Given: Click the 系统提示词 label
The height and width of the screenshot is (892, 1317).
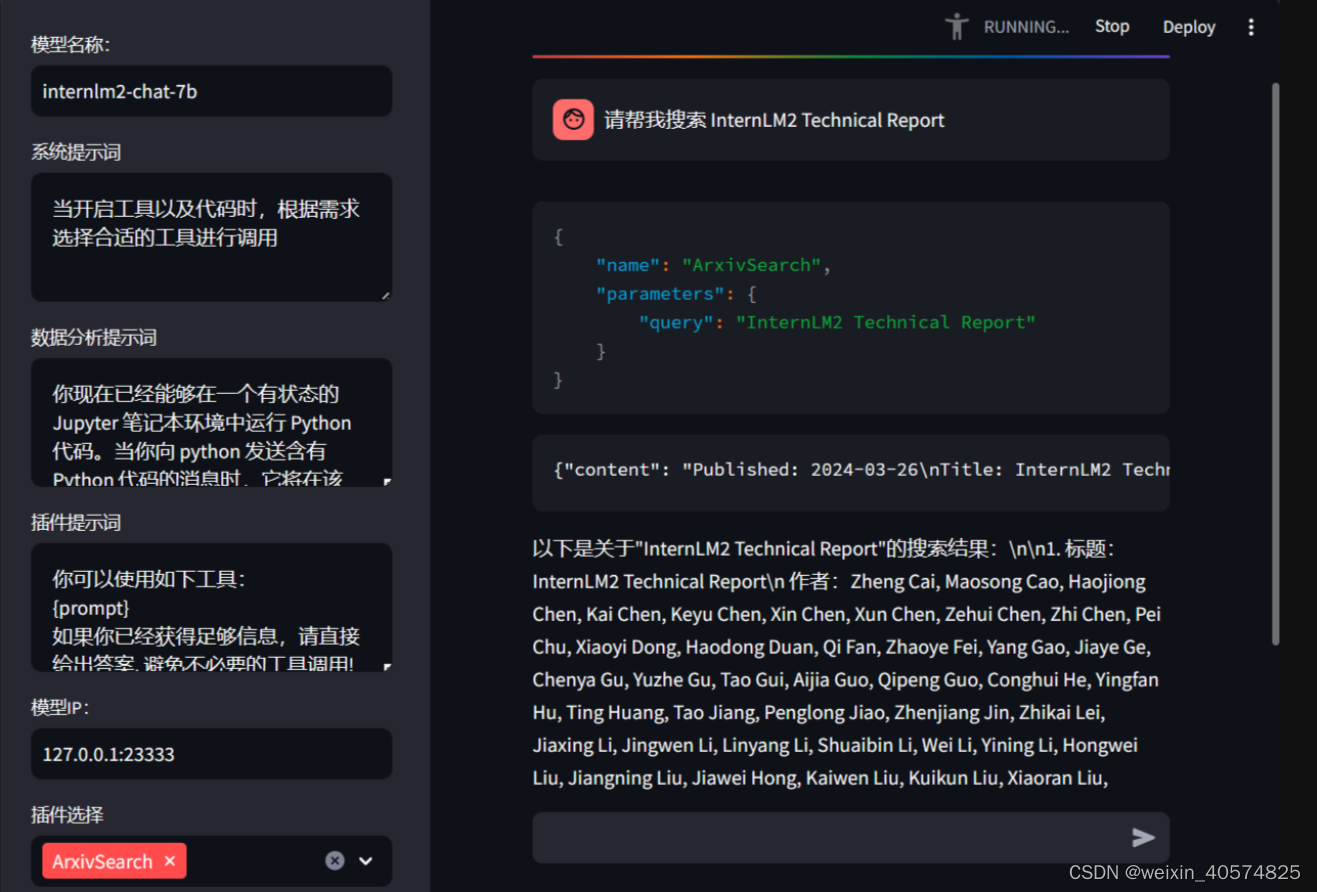Looking at the screenshot, I should (76, 152).
